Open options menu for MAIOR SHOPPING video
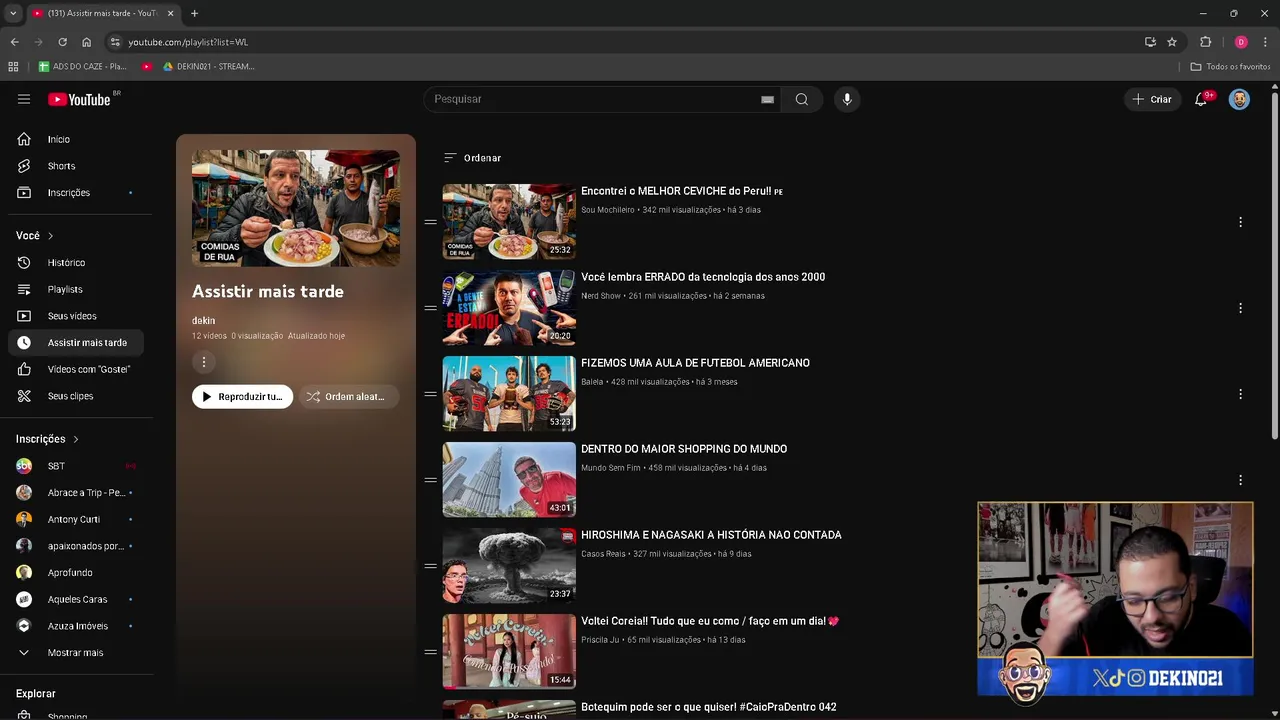Viewport: 1280px width, 720px height. [x=1240, y=480]
